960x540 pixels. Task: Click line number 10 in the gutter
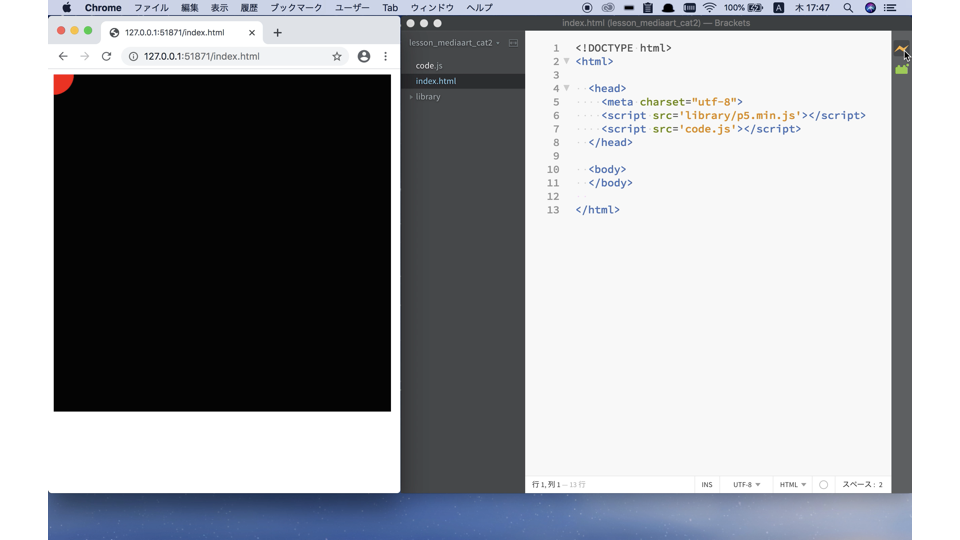(553, 169)
